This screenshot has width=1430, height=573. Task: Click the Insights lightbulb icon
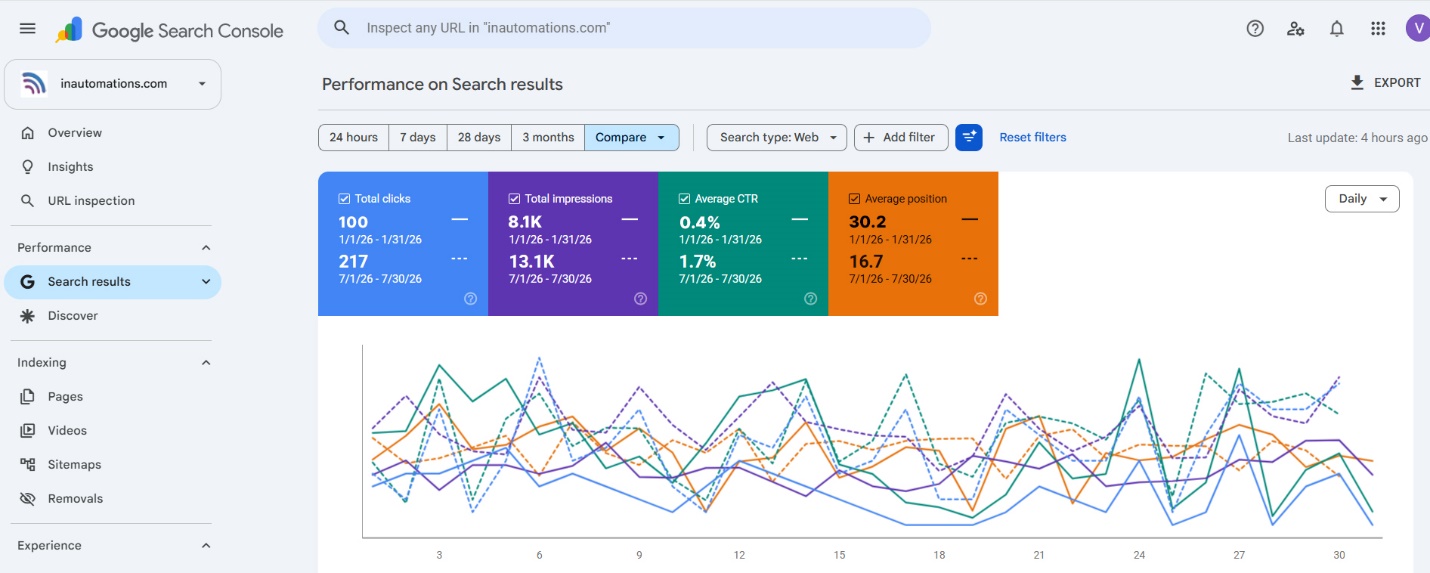pyautogui.click(x=28, y=167)
